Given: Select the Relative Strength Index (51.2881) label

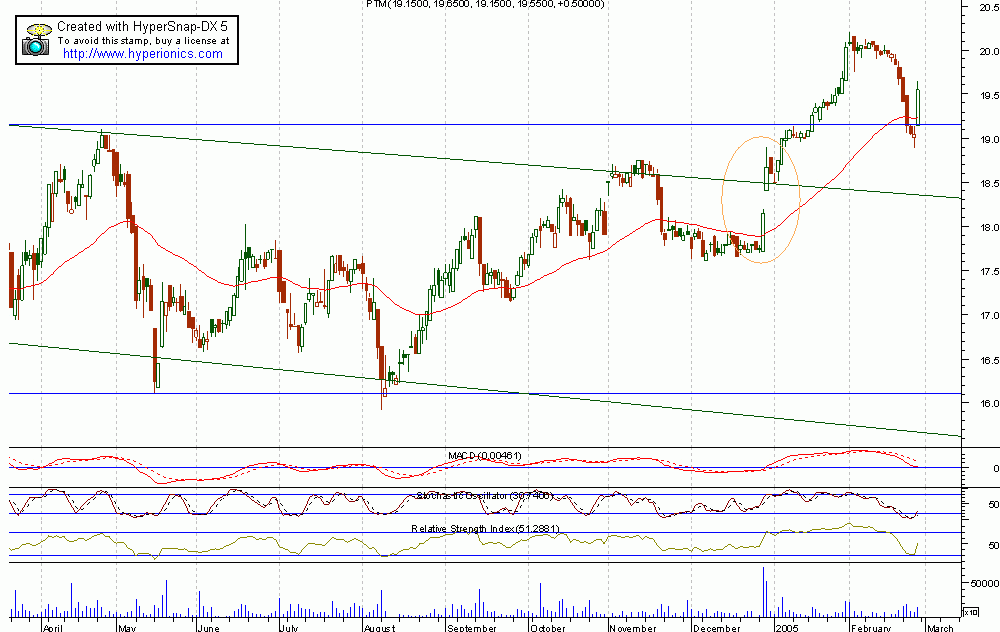Looking at the screenshot, I should (485, 529).
